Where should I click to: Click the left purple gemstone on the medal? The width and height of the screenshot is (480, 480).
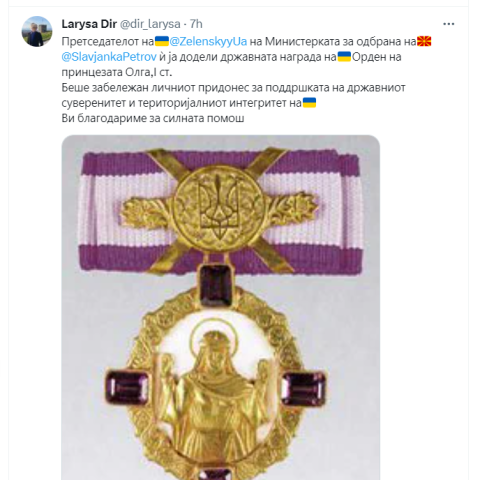(x=127, y=388)
